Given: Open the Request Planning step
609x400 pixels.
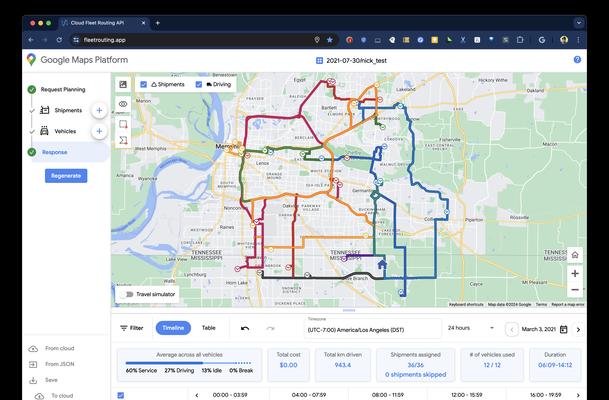Looking at the screenshot, I should (x=63, y=90).
